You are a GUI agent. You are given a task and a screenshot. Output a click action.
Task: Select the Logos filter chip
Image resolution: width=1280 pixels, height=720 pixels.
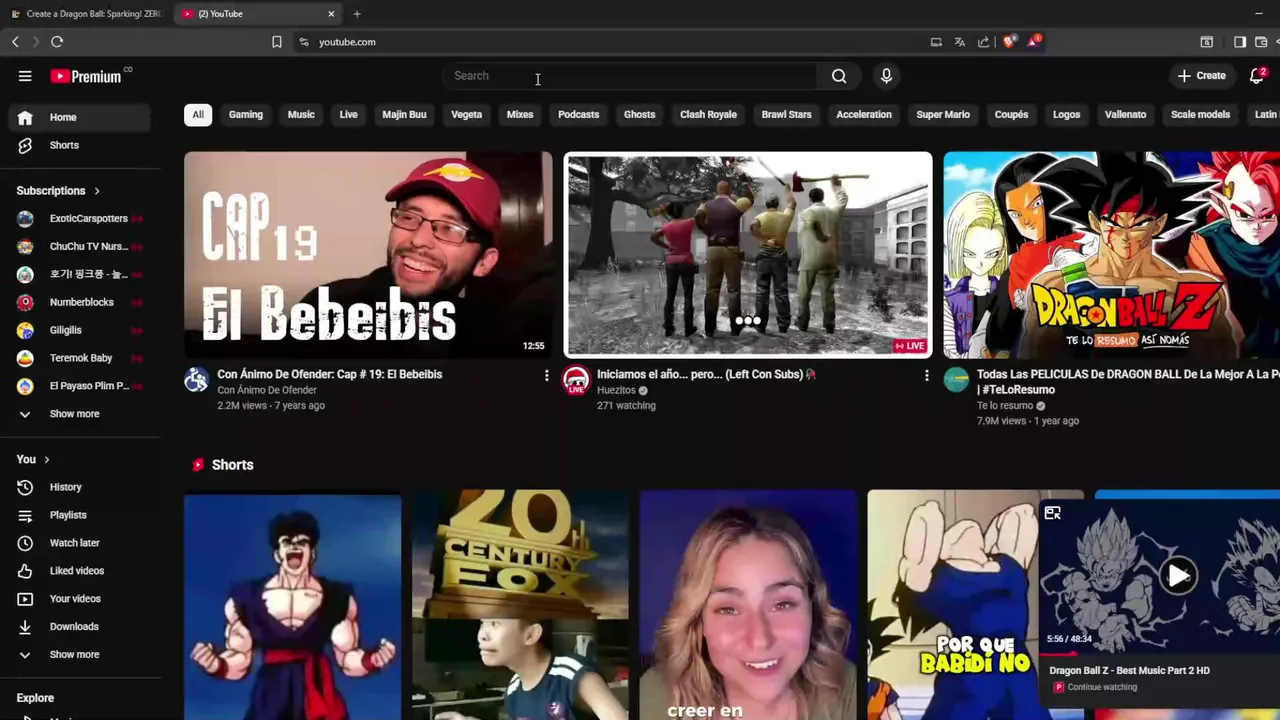(x=1066, y=115)
